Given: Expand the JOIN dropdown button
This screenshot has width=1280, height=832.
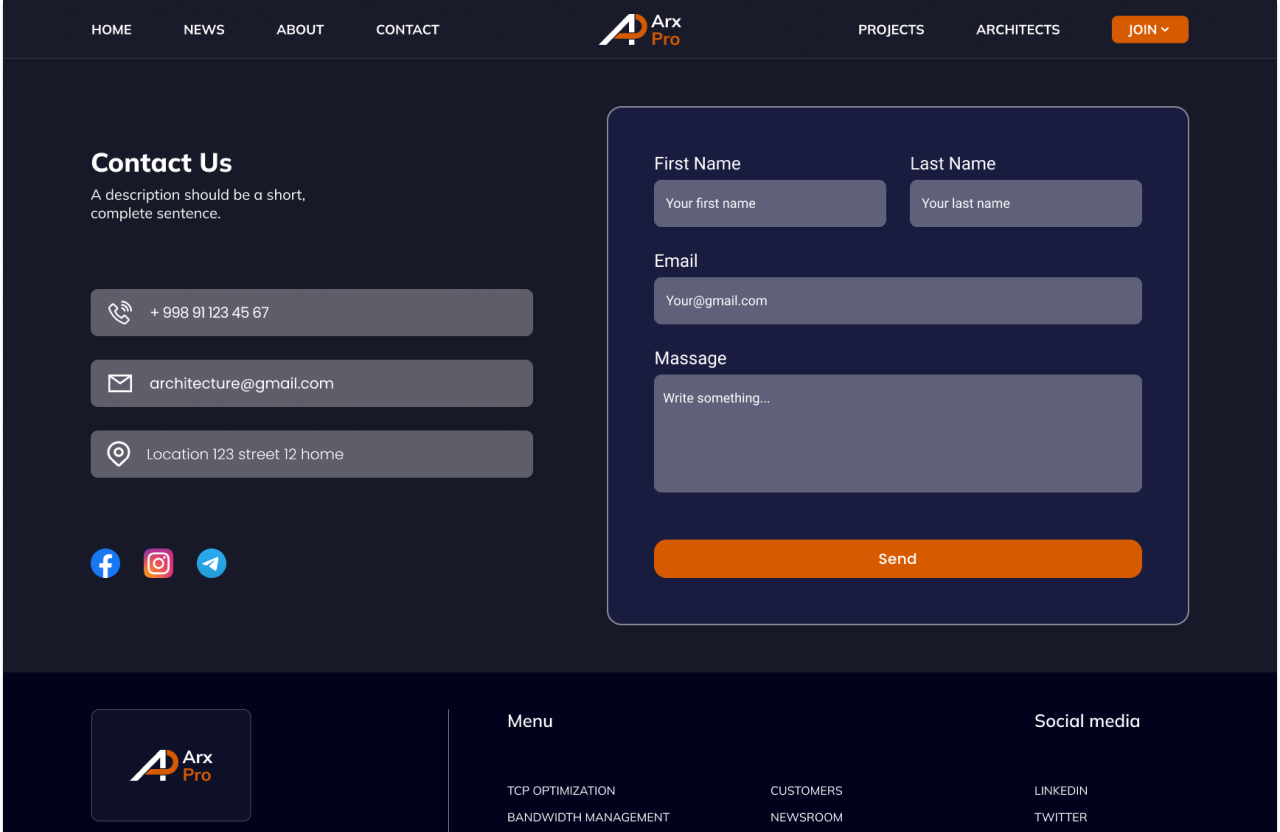Looking at the screenshot, I should coord(1149,30).
